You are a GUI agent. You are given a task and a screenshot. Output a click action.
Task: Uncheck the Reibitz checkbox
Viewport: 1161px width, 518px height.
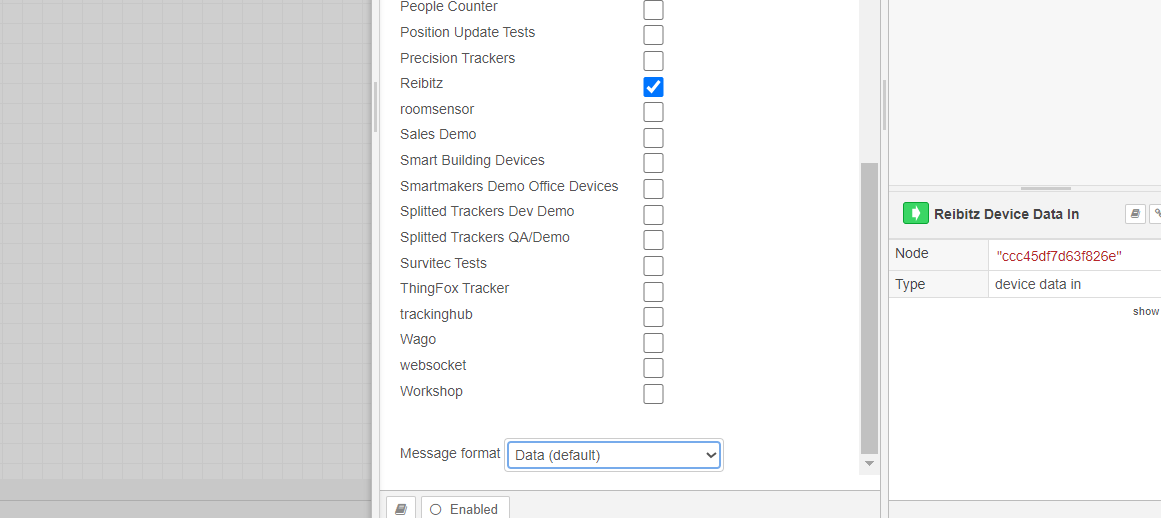pos(653,86)
